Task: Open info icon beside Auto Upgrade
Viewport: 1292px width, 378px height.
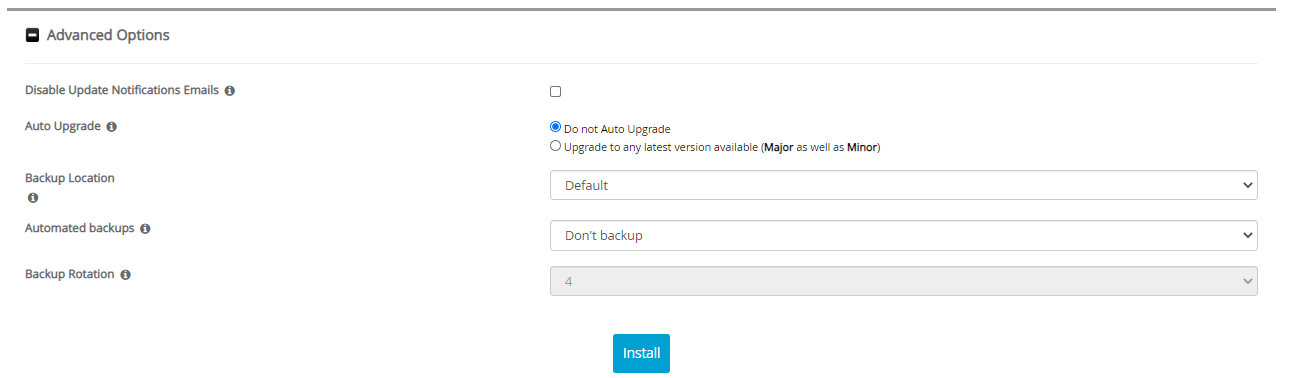Action: (111, 128)
